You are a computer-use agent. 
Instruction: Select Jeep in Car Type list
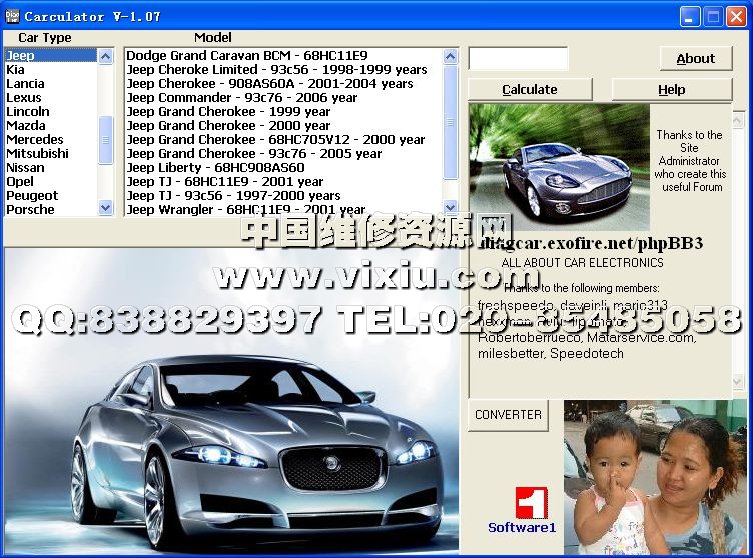[x=21, y=56]
